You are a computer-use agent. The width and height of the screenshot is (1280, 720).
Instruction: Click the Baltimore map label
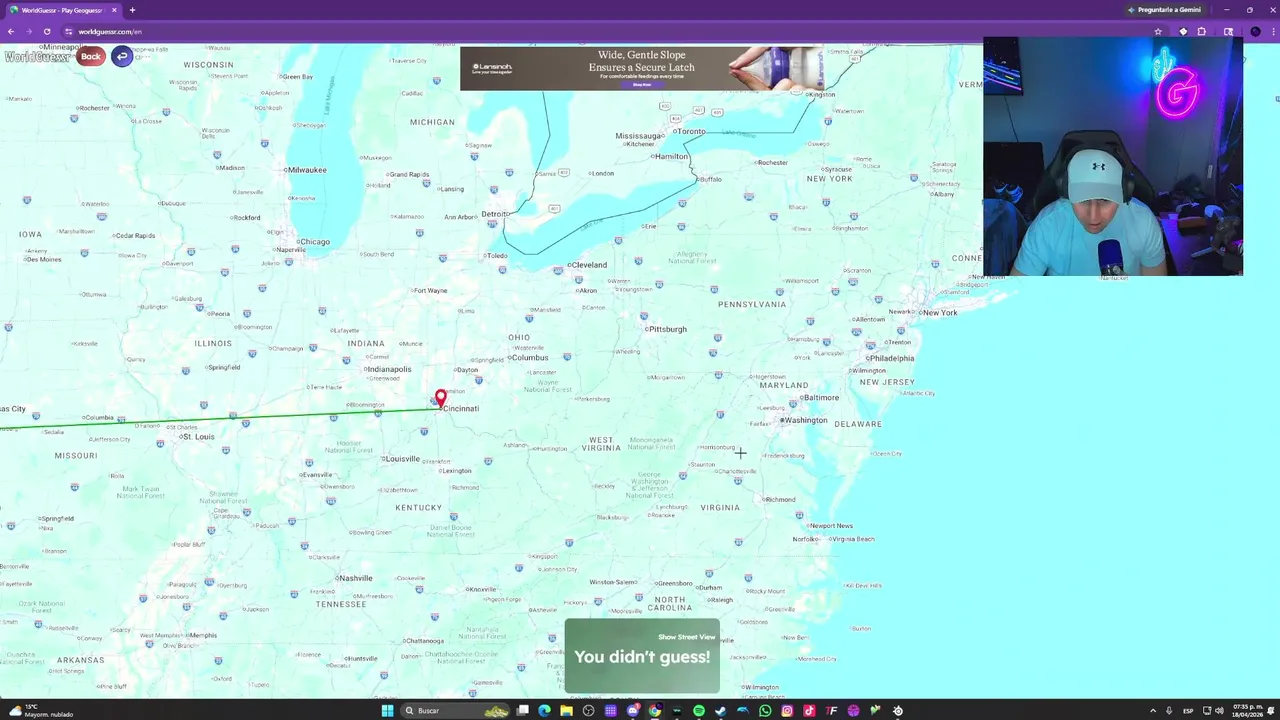(820, 397)
